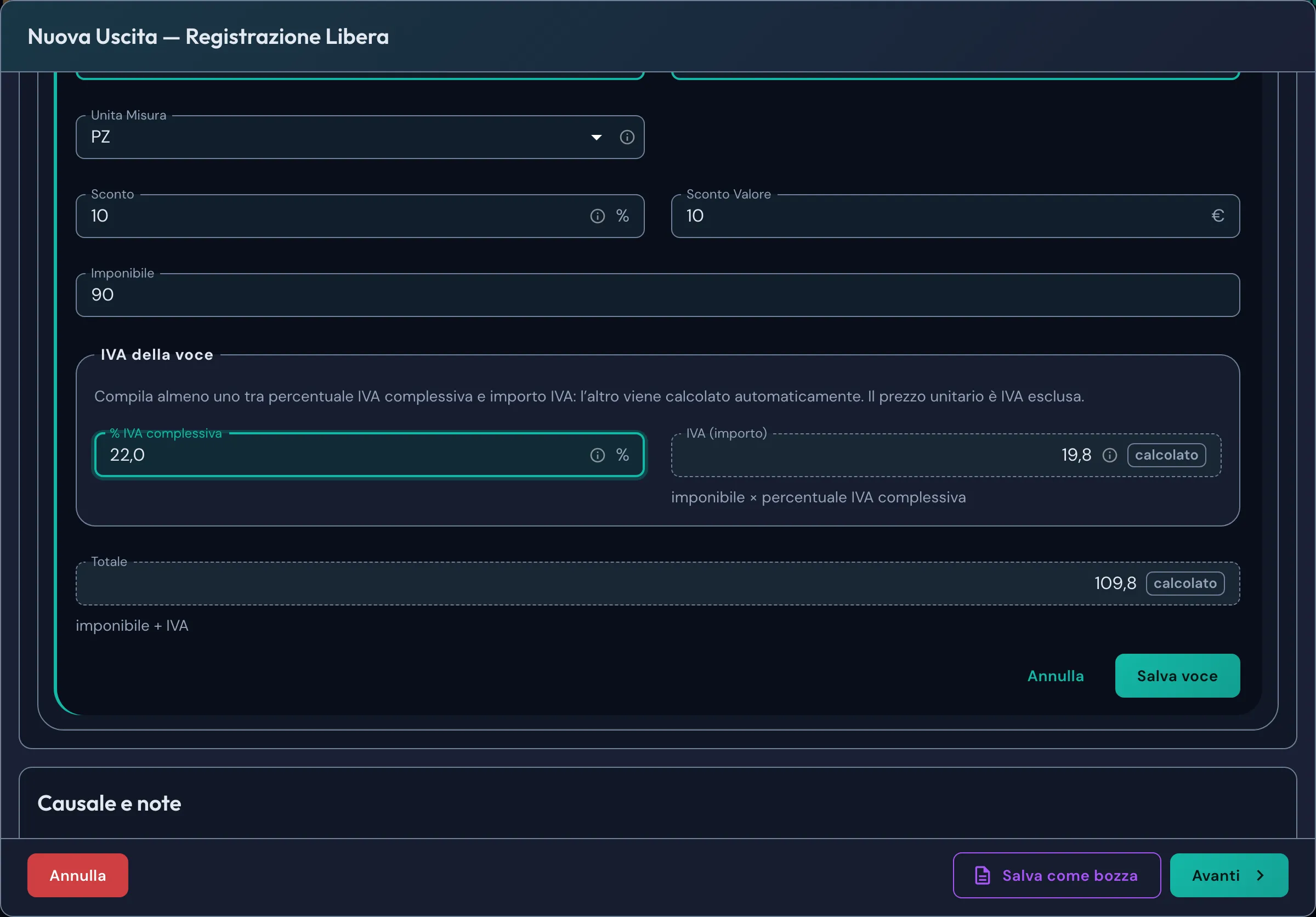Click the % IVA complessiva input with 22,0
The width and height of the screenshot is (1316, 917).
[x=370, y=455]
